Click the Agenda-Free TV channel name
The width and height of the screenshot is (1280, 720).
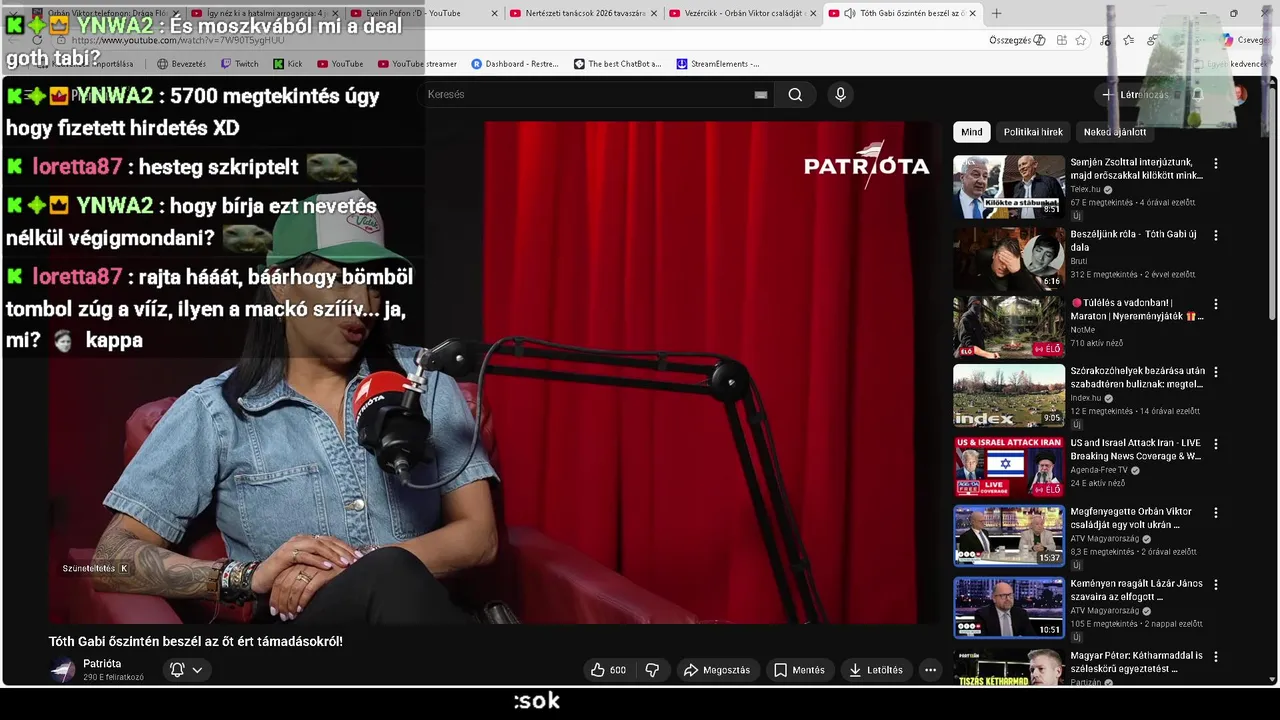point(1099,470)
